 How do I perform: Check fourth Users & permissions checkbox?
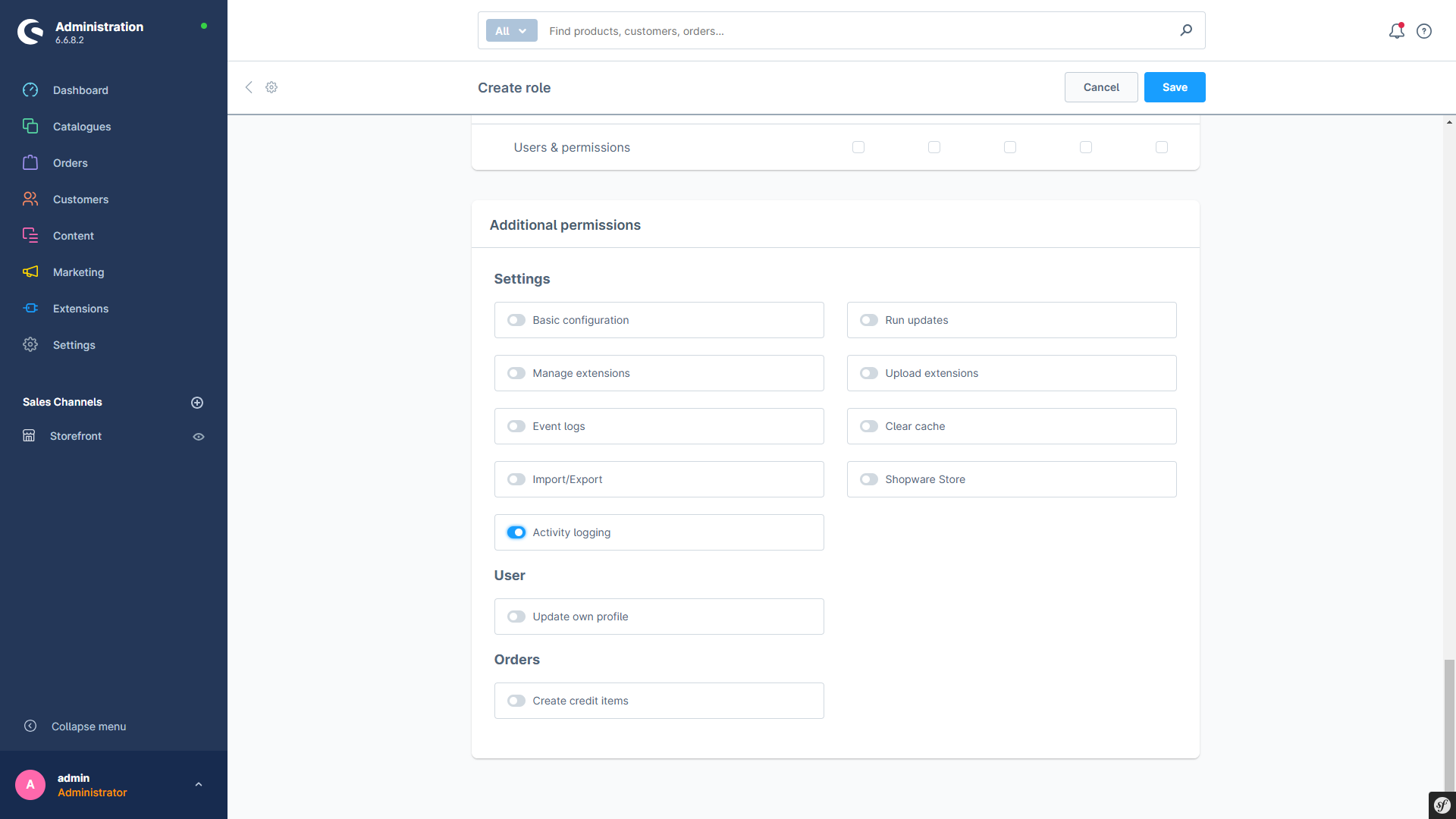click(x=1086, y=147)
